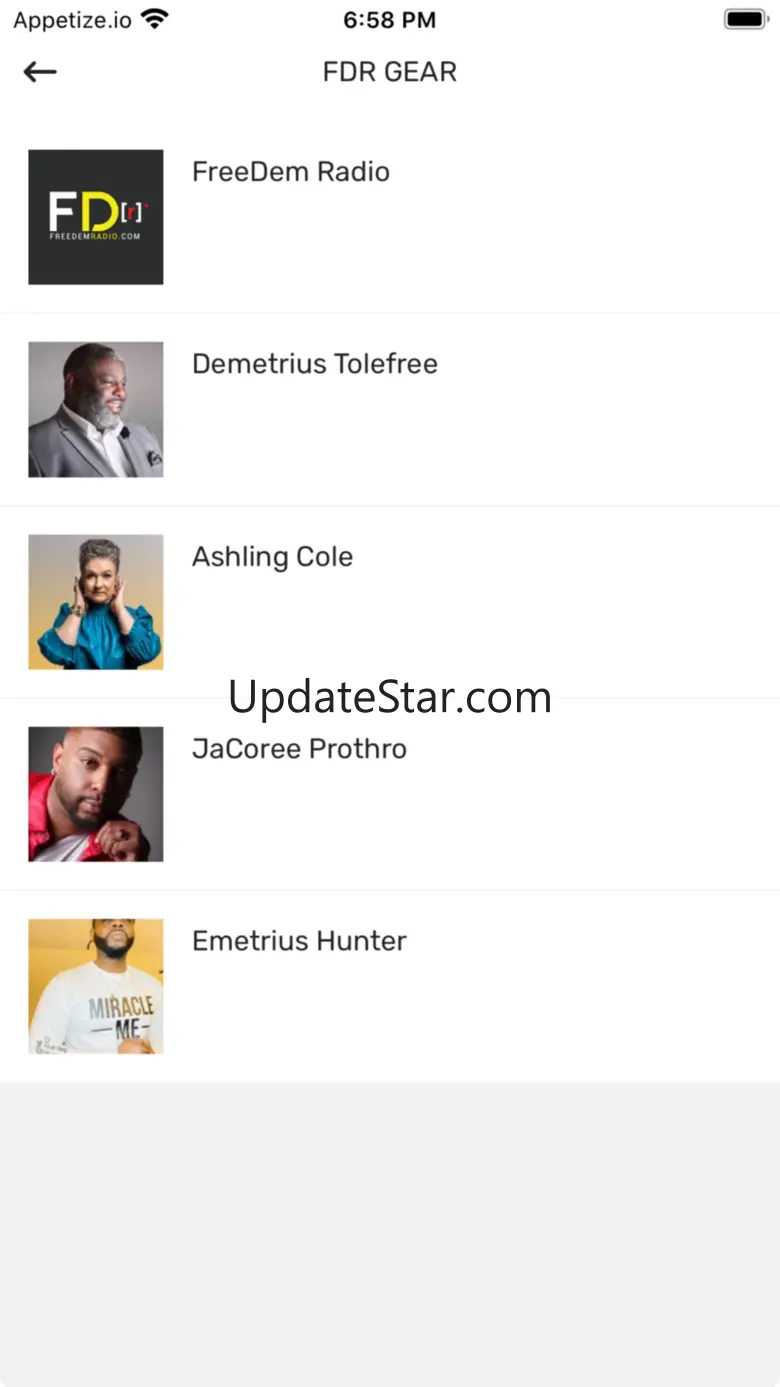Tap the Appetize.io status bar label

pyautogui.click(x=72, y=20)
